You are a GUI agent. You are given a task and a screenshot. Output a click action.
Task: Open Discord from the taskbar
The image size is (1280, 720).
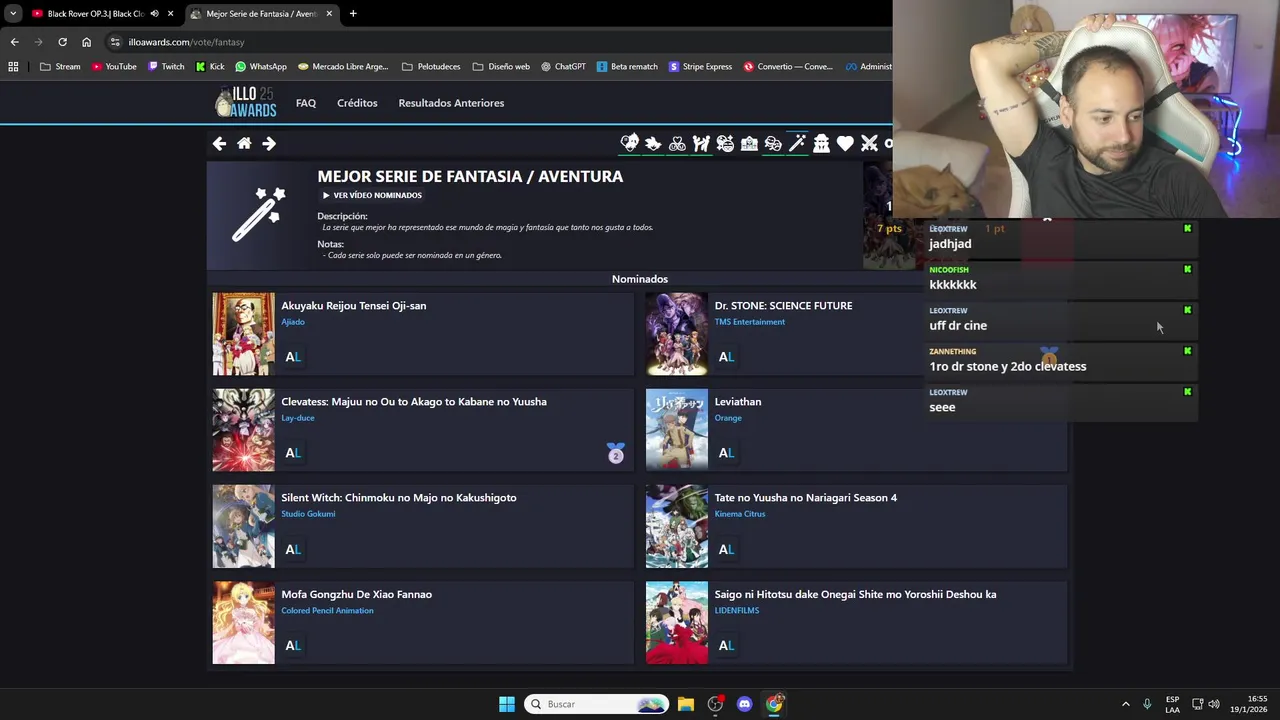point(744,704)
